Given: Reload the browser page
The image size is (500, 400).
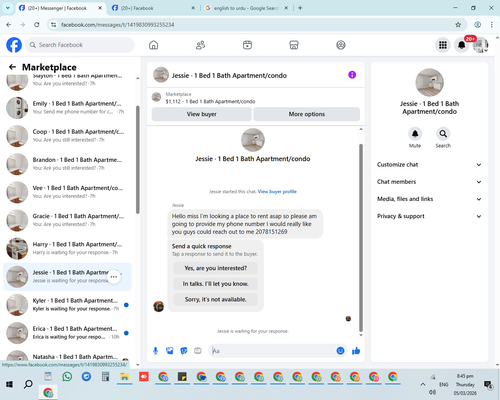Looking at the screenshot, I should pos(37,25).
